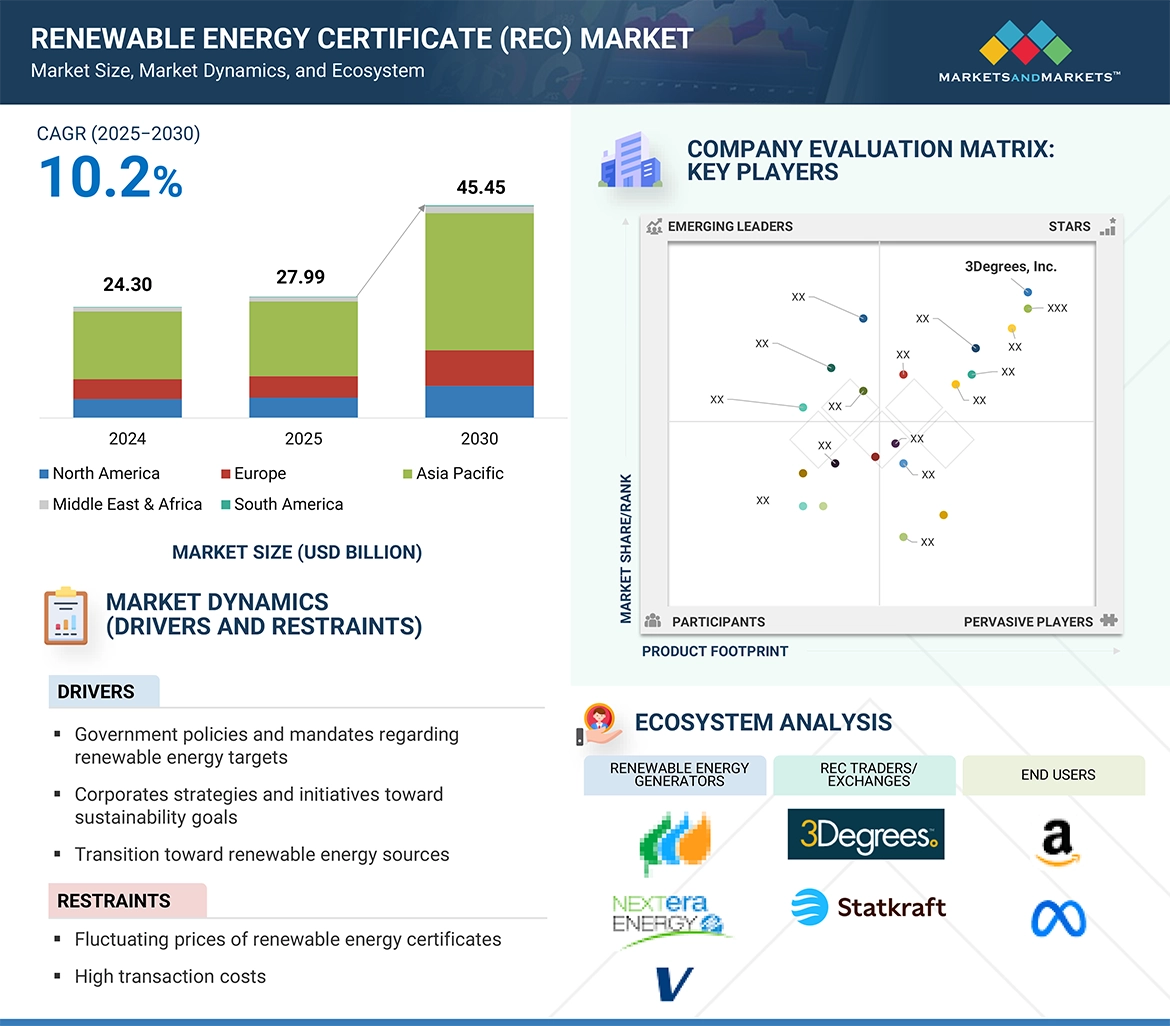
Task: Click the Europe legend color swatch
Action: pos(226,474)
